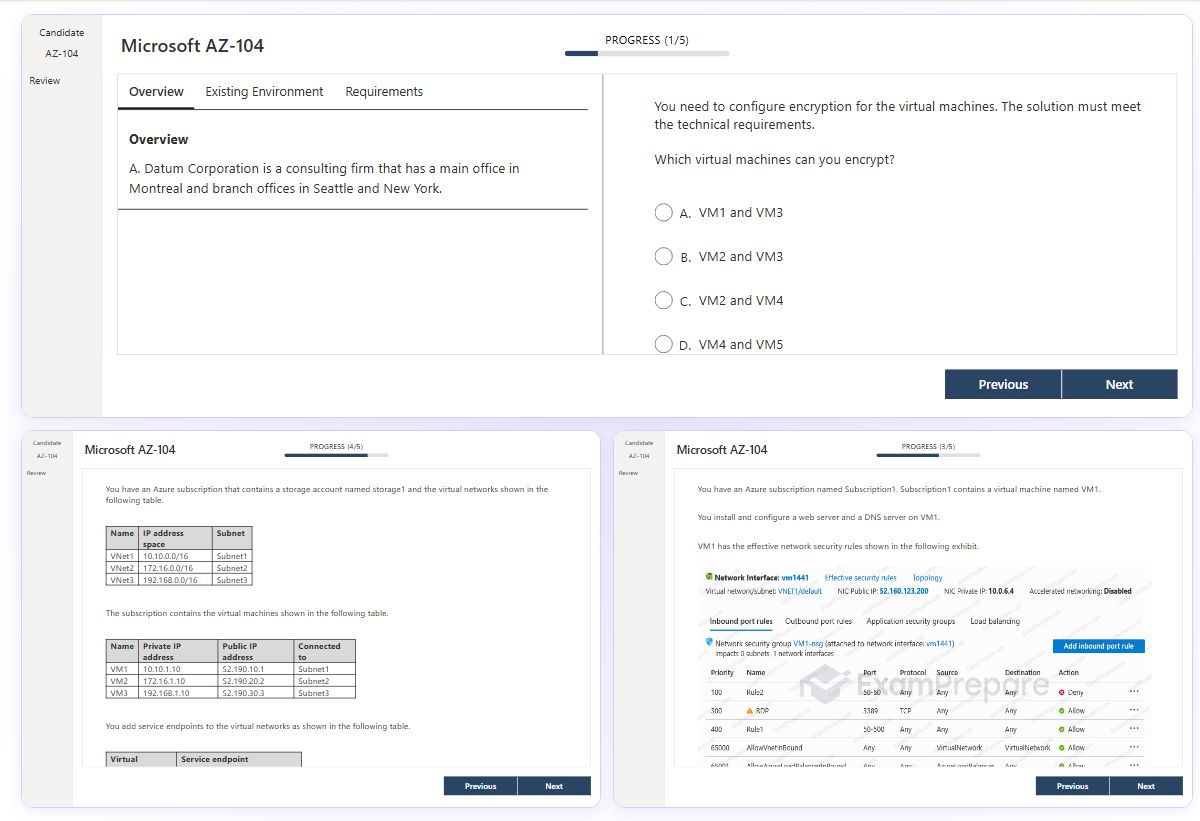Select answer B, VM2 and VM3
This screenshot has width=1200, height=821.
tap(663, 256)
